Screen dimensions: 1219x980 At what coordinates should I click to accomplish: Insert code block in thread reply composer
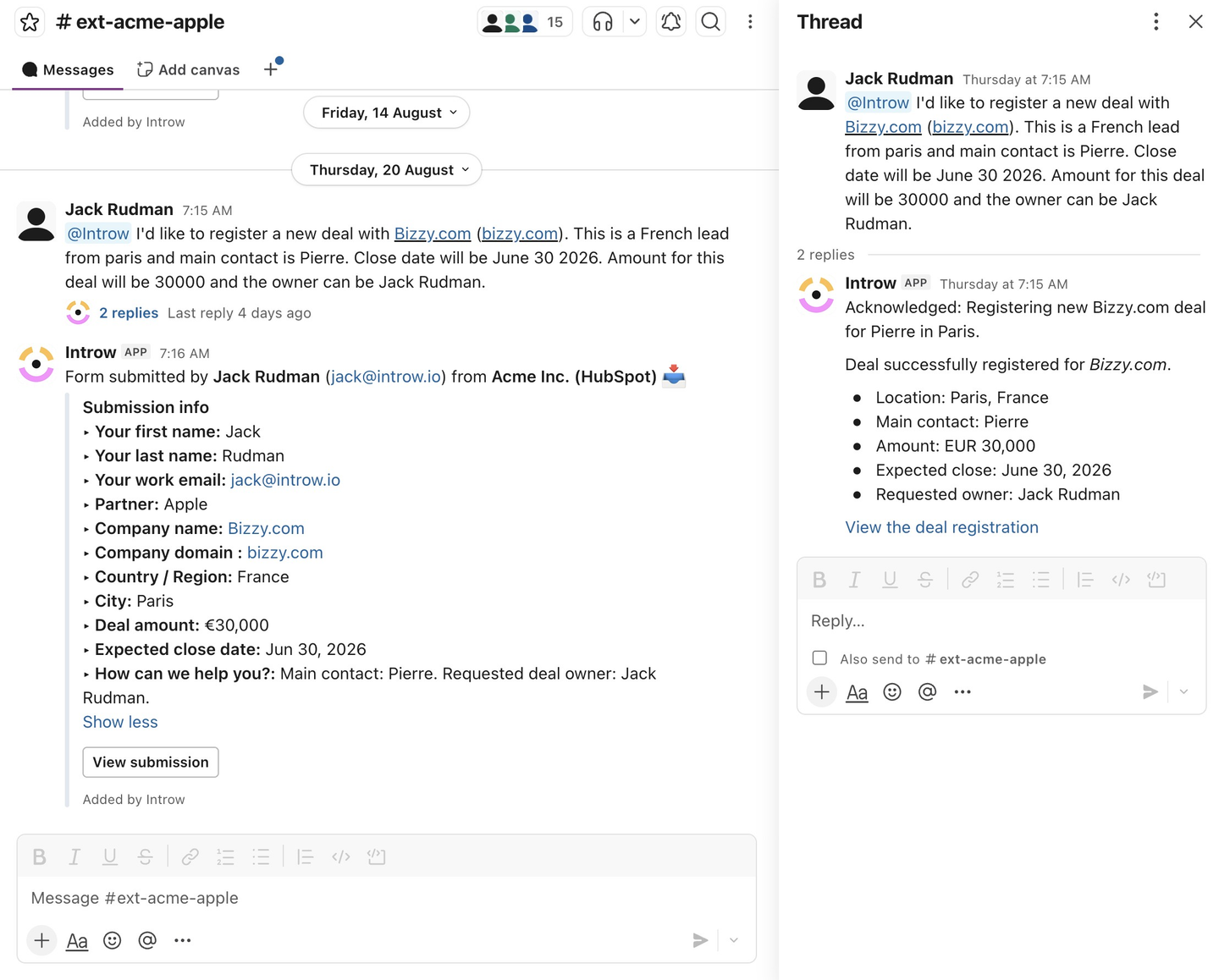click(1156, 580)
